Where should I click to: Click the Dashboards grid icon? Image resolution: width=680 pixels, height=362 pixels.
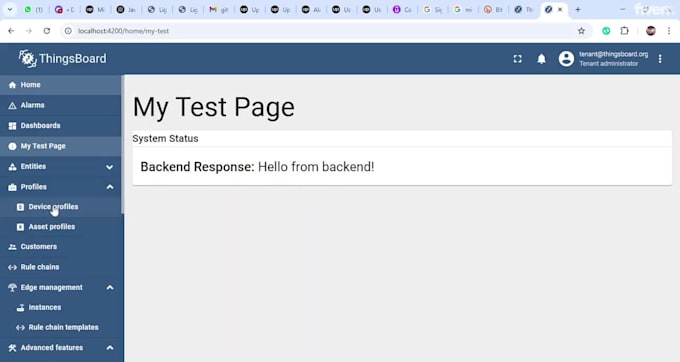(x=12, y=126)
